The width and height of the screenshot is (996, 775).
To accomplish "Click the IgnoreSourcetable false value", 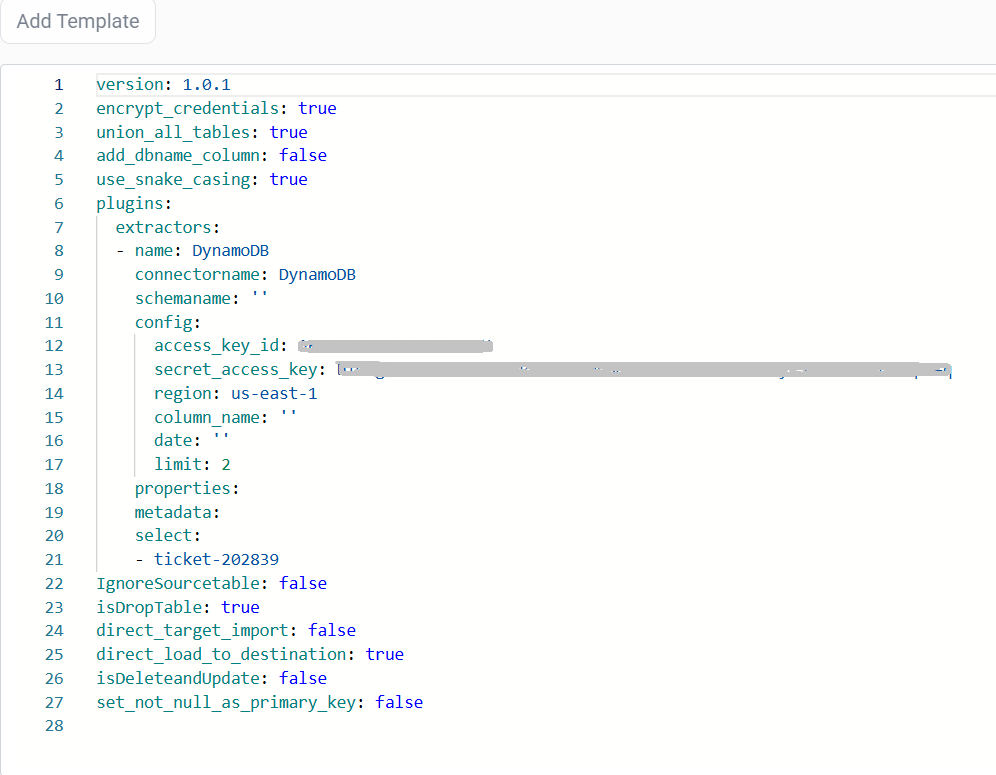I will coord(302,583).
